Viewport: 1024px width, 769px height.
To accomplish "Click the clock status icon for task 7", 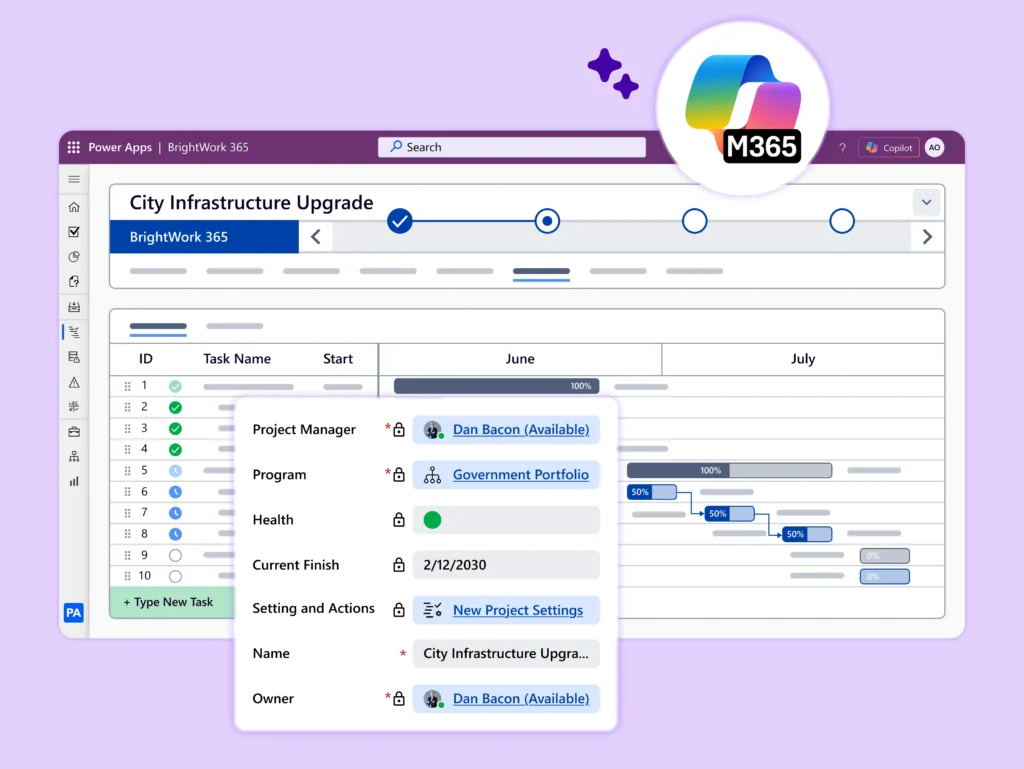I will (x=175, y=513).
